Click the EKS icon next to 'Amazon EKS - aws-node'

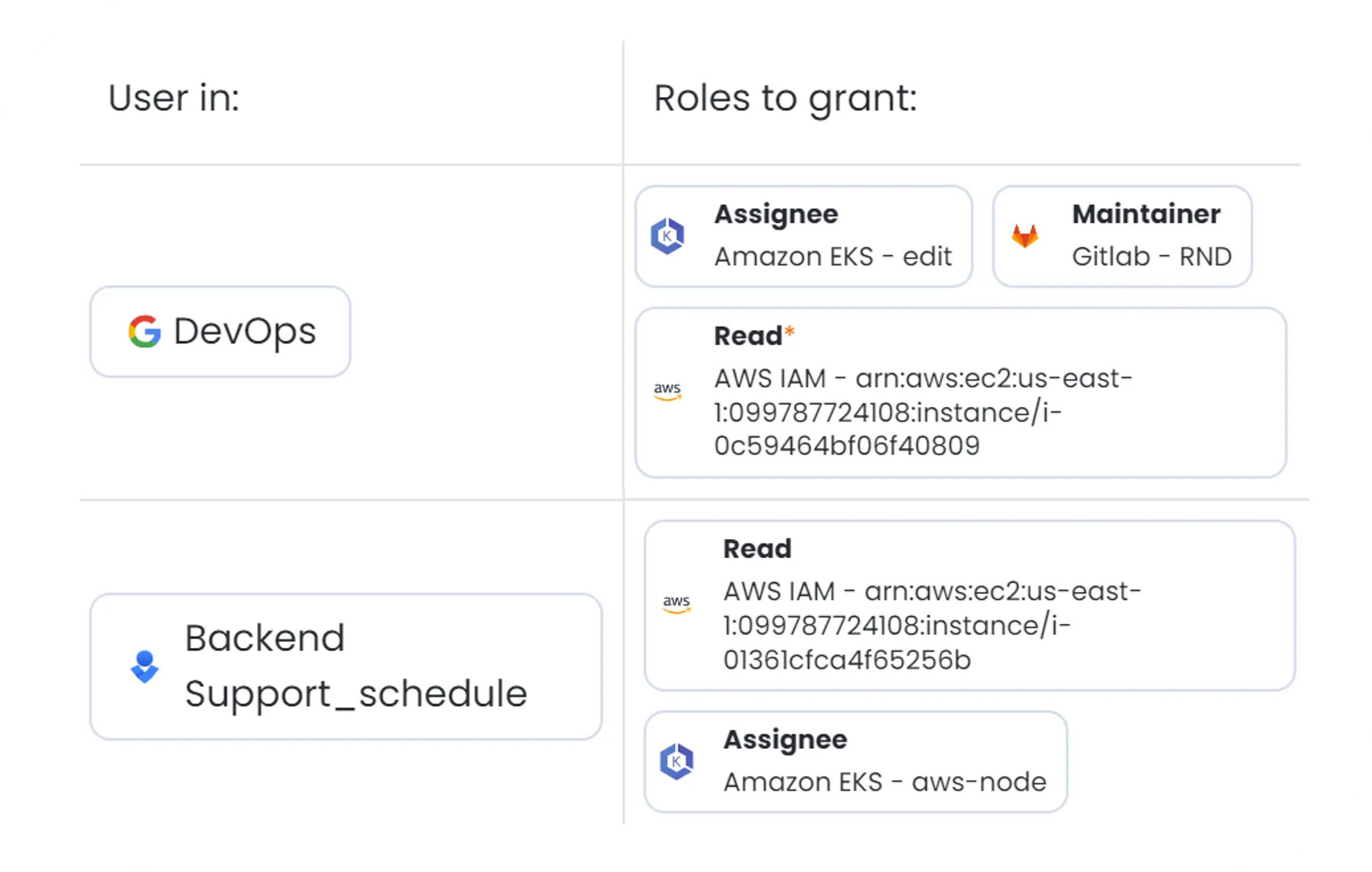(676, 762)
